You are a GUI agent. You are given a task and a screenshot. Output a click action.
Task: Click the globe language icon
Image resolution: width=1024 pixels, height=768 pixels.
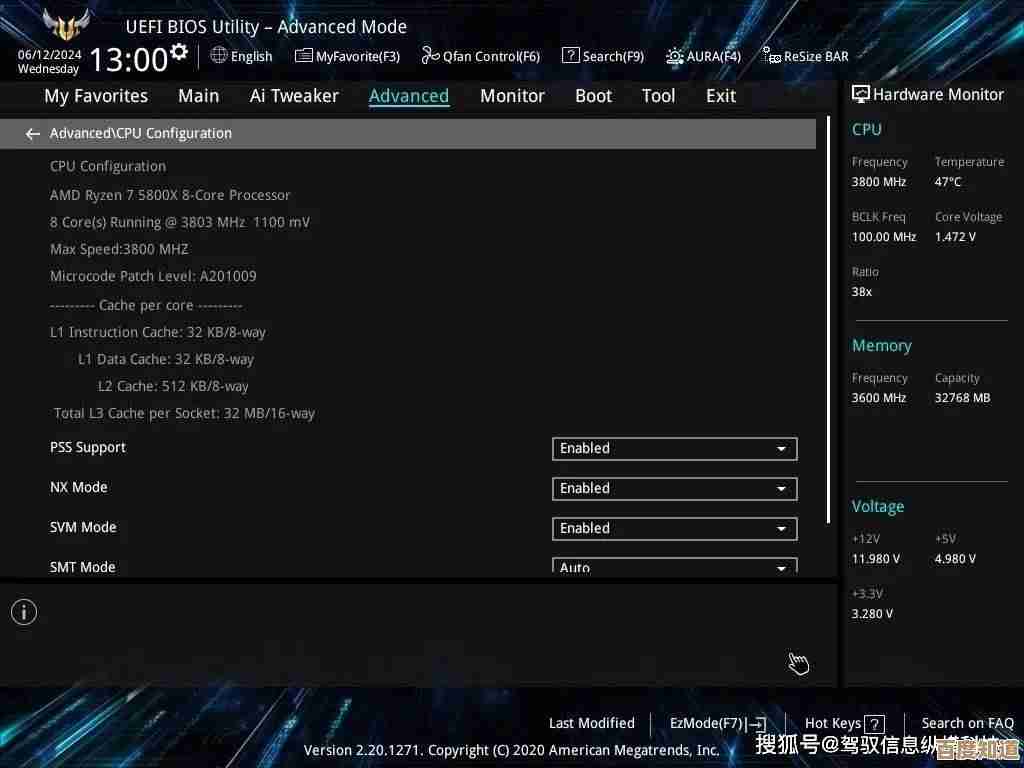tap(219, 56)
